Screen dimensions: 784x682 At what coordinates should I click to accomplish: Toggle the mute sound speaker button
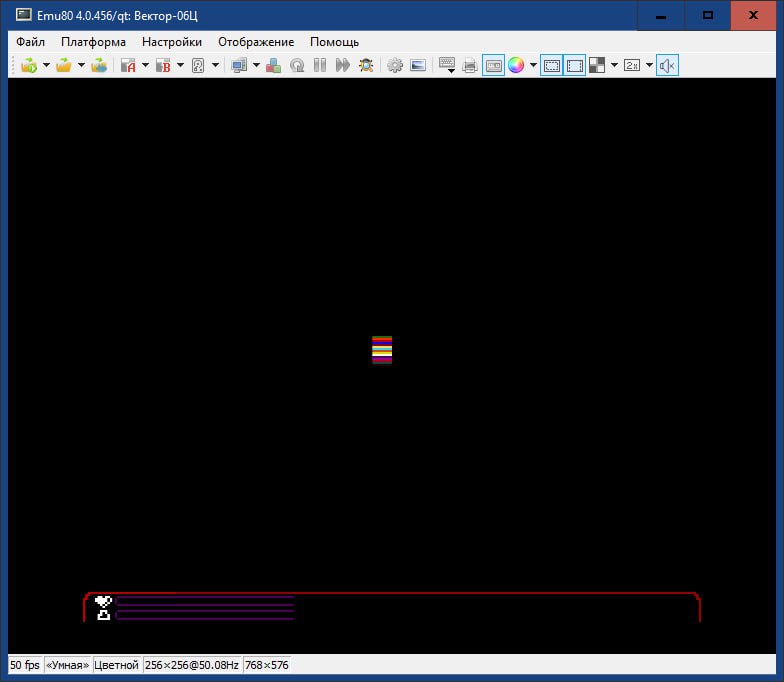668,66
